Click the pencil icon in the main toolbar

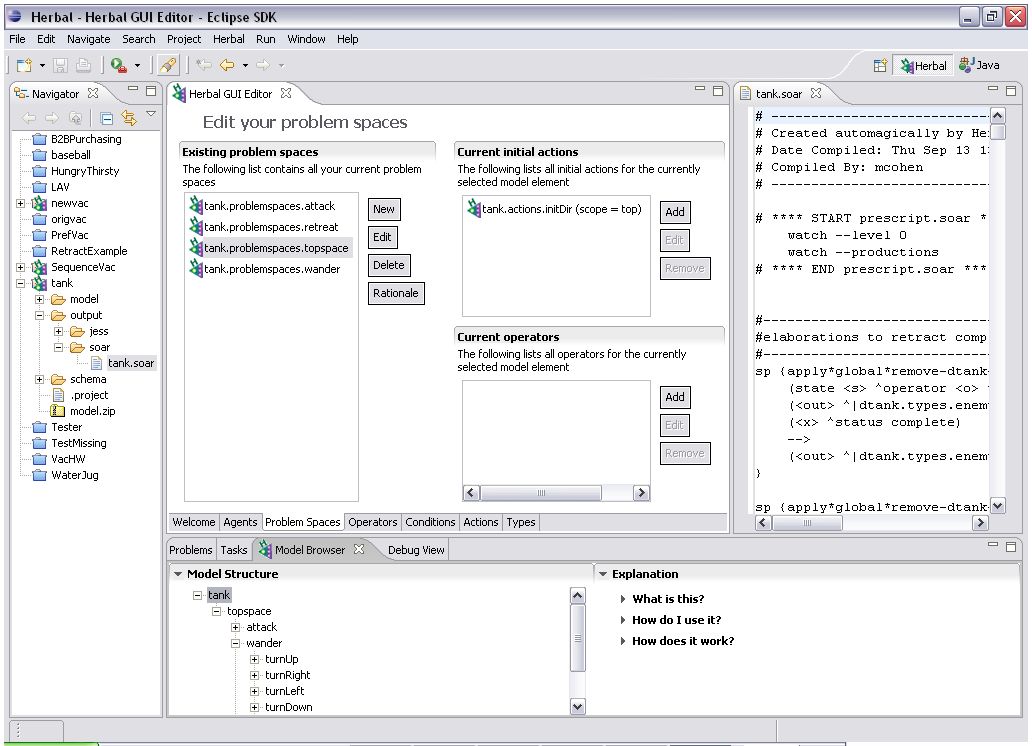pos(168,65)
